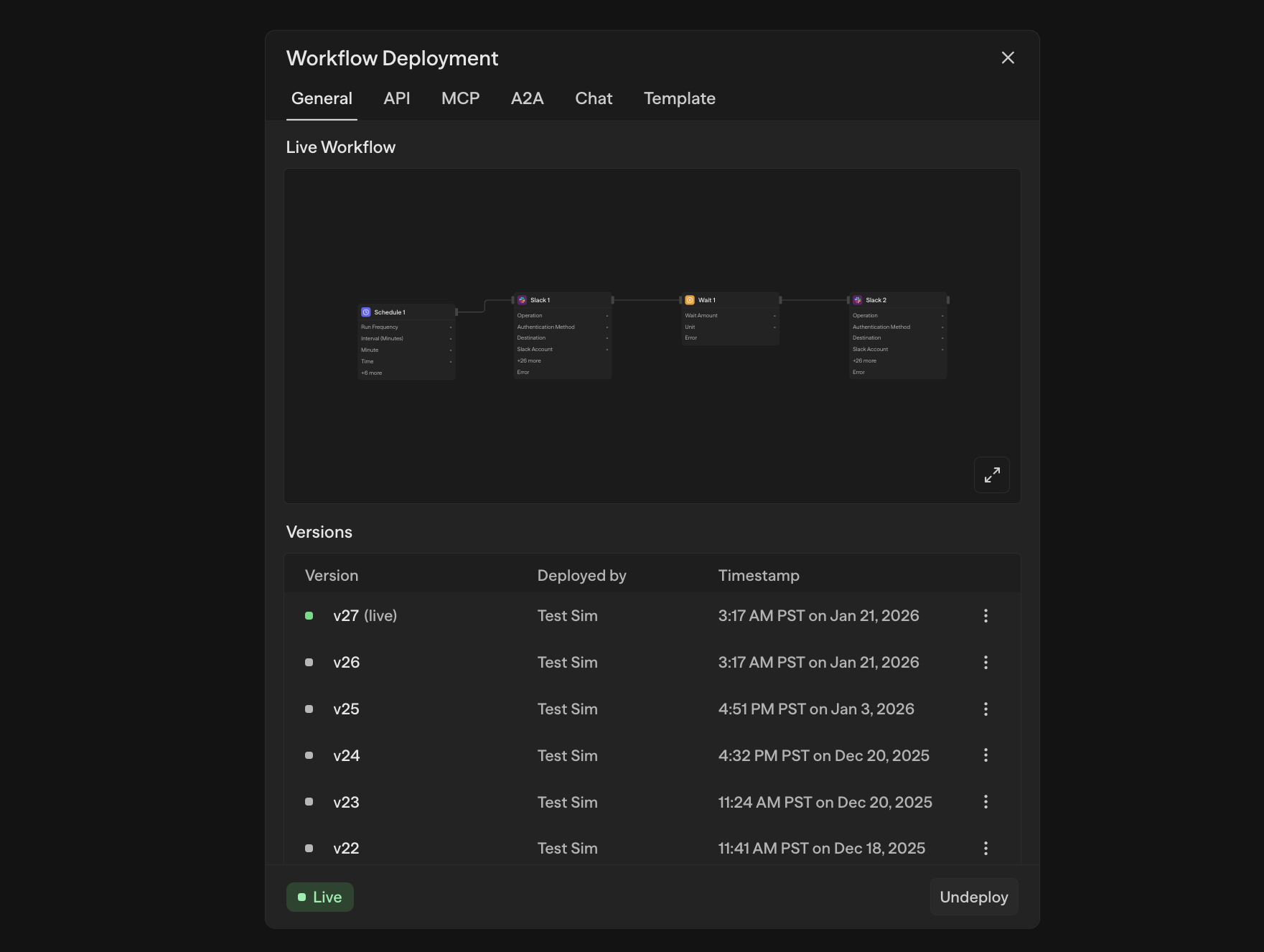
Task: Show more actions for version v24
Action: pos(986,755)
